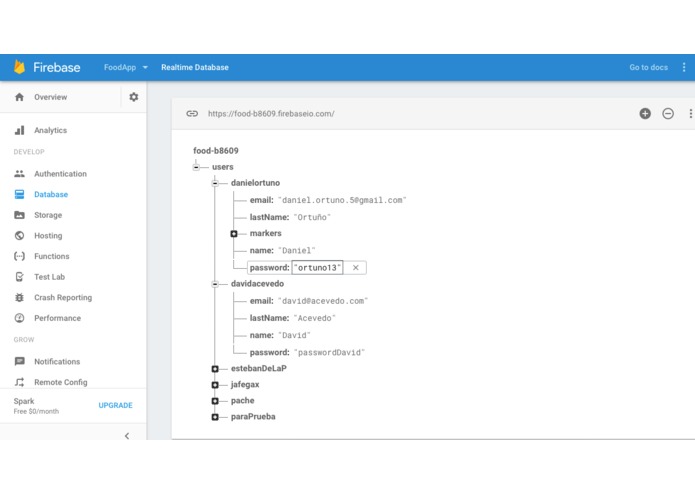This screenshot has height=494, width=695.
Task: Expand the markers node
Action: 234,233
